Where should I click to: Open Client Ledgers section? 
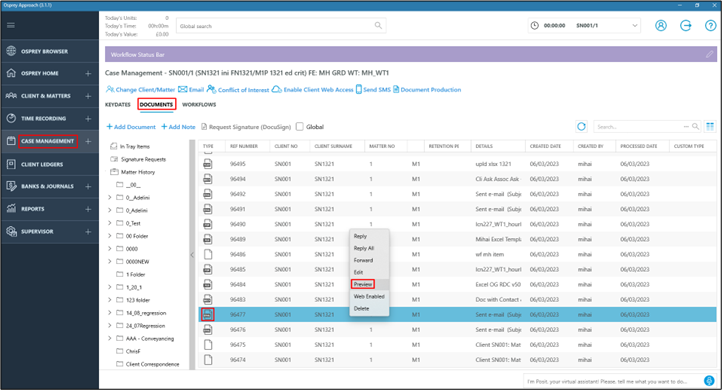tap(42, 164)
